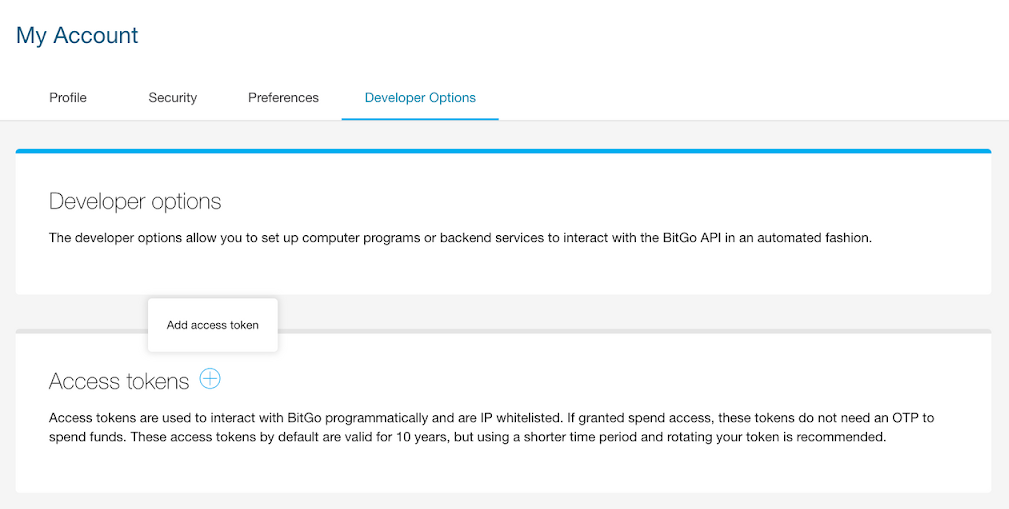Go to the Preferences tab

coord(283,98)
